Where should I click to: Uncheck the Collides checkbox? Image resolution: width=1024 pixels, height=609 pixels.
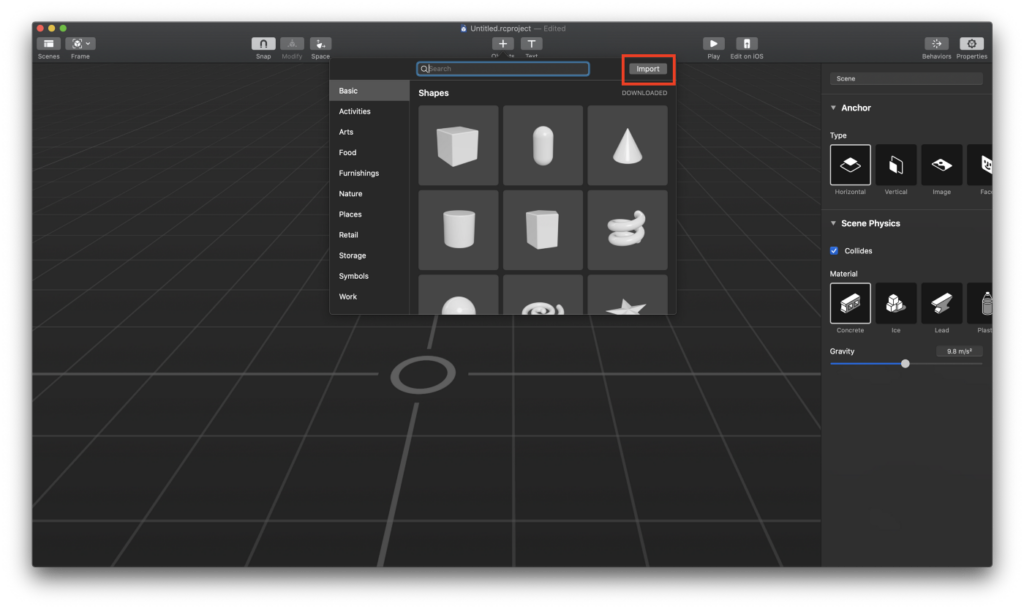834,251
